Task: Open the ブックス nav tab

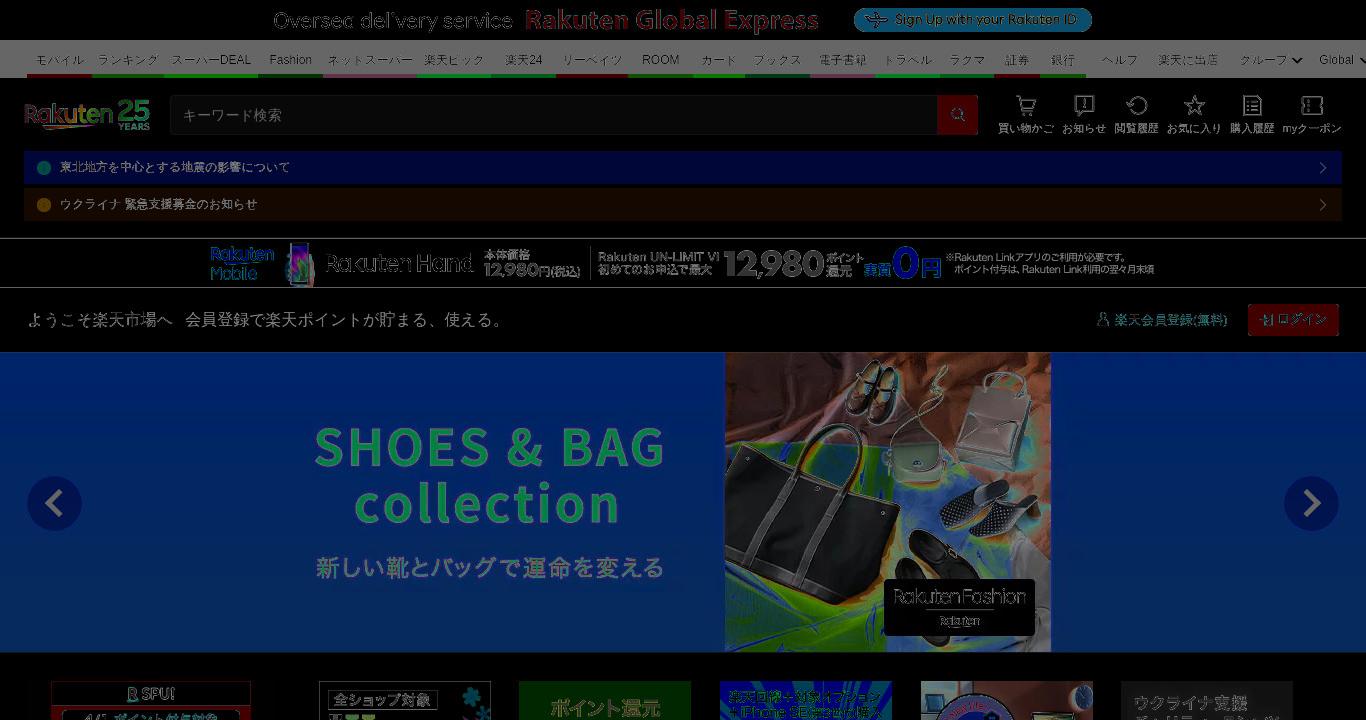Action: tap(778, 60)
